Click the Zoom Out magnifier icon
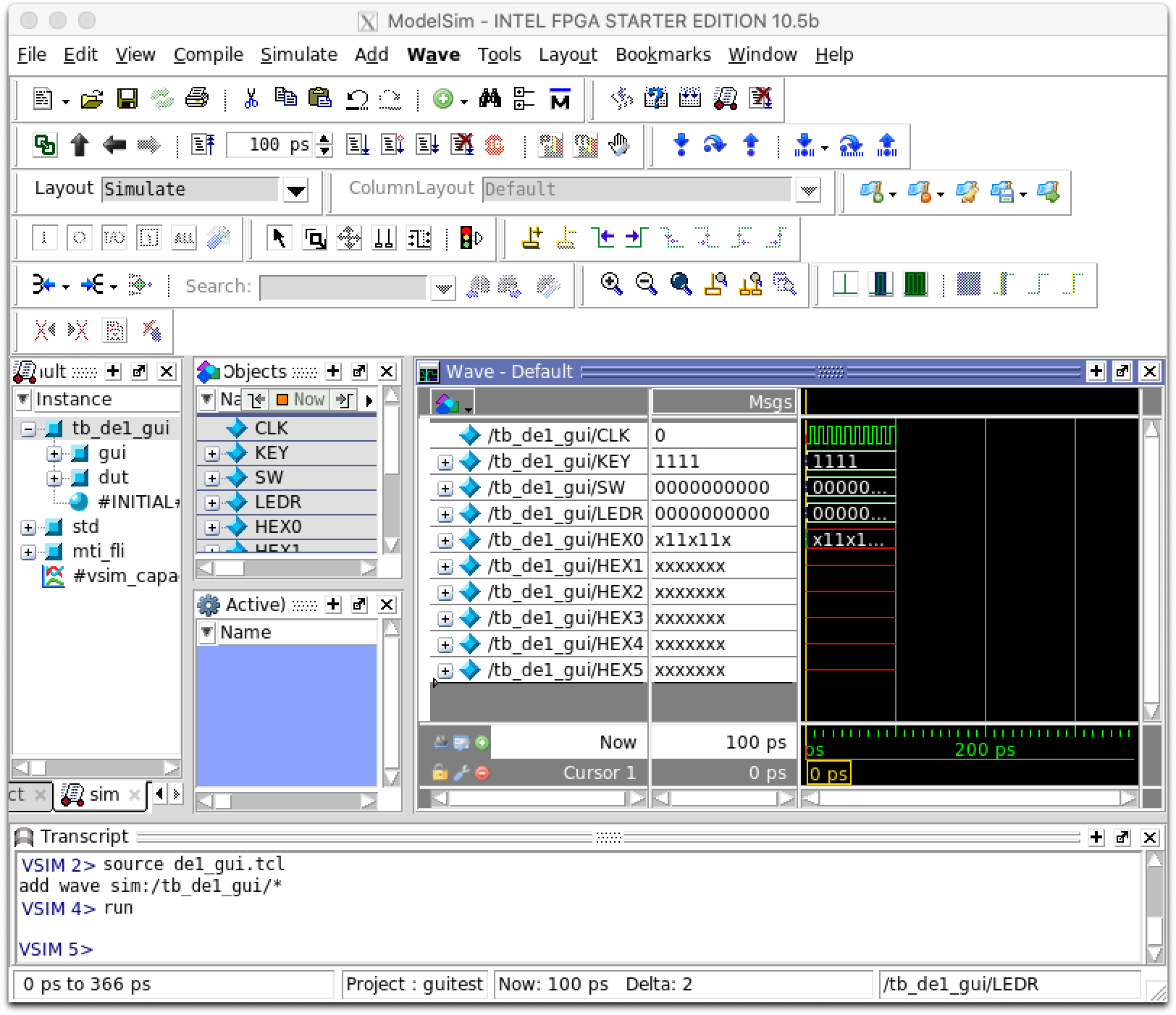 (646, 285)
